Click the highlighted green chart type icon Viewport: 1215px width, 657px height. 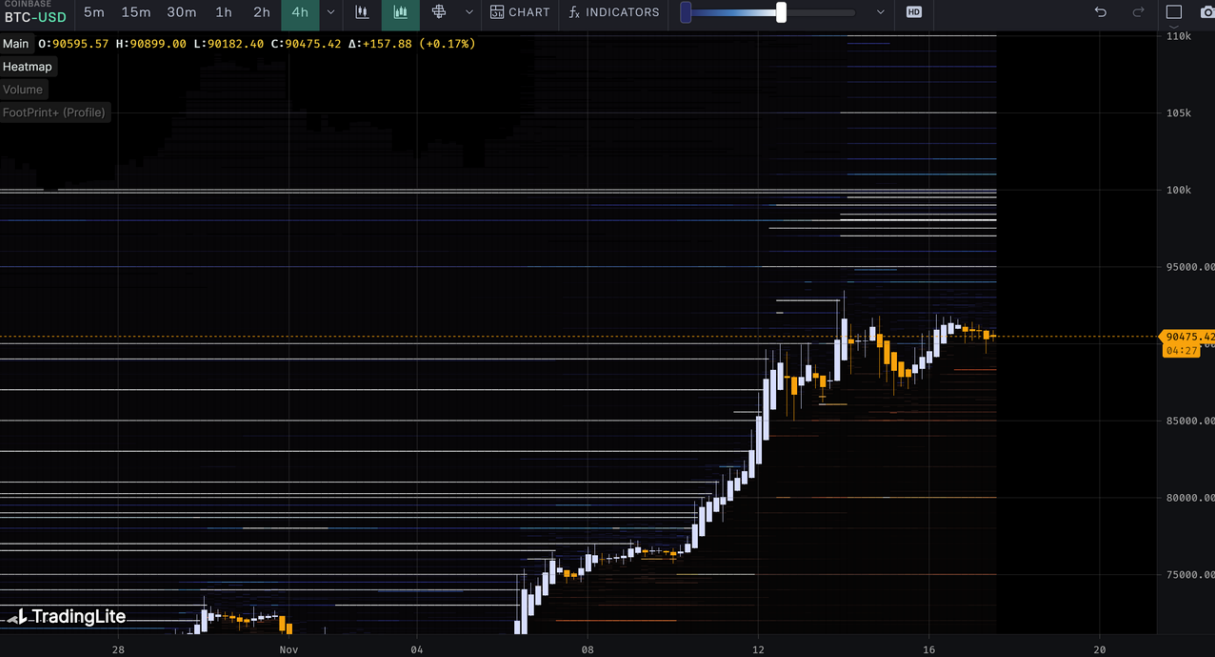click(x=400, y=13)
